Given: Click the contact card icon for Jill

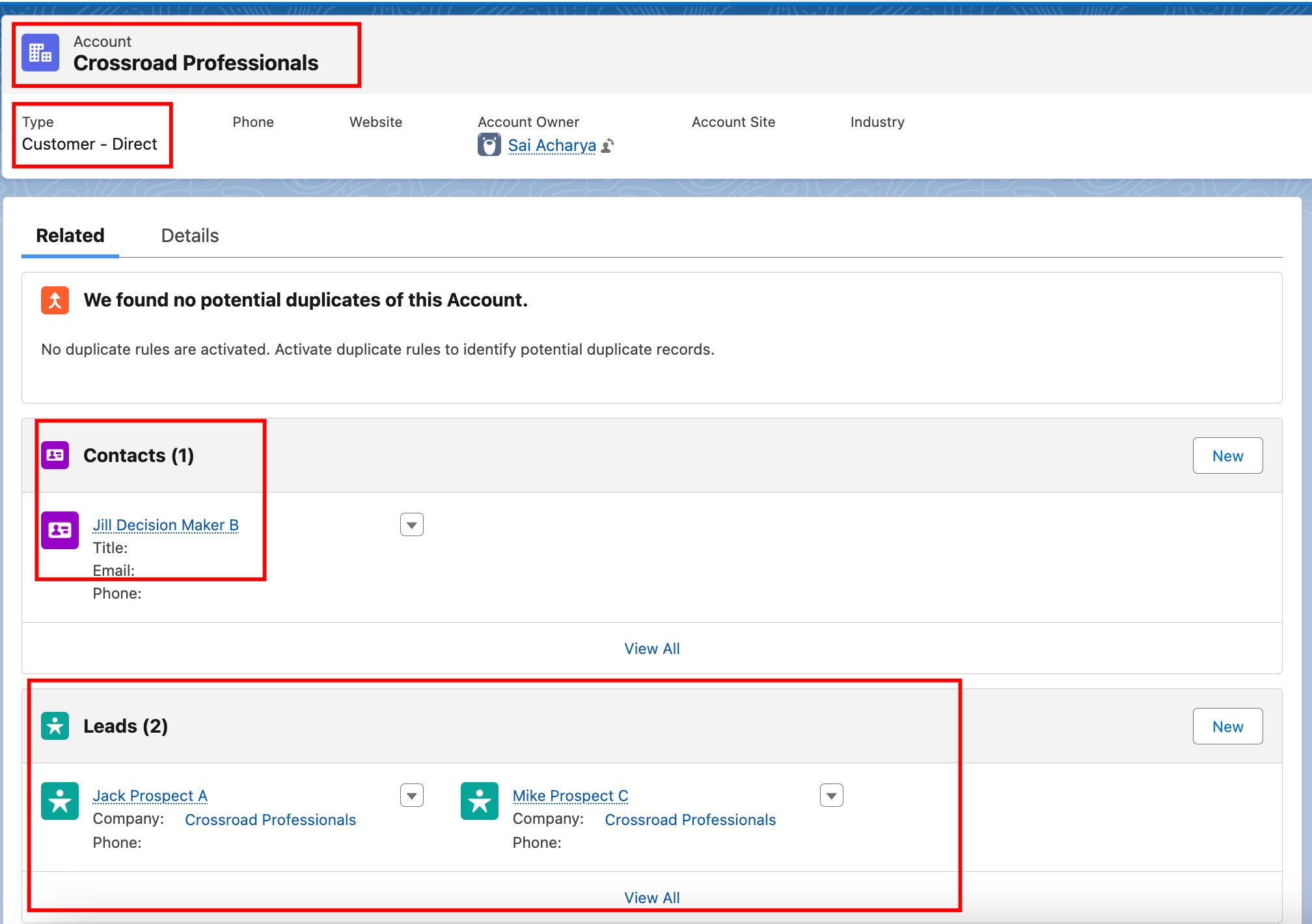Looking at the screenshot, I should click(60, 530).
